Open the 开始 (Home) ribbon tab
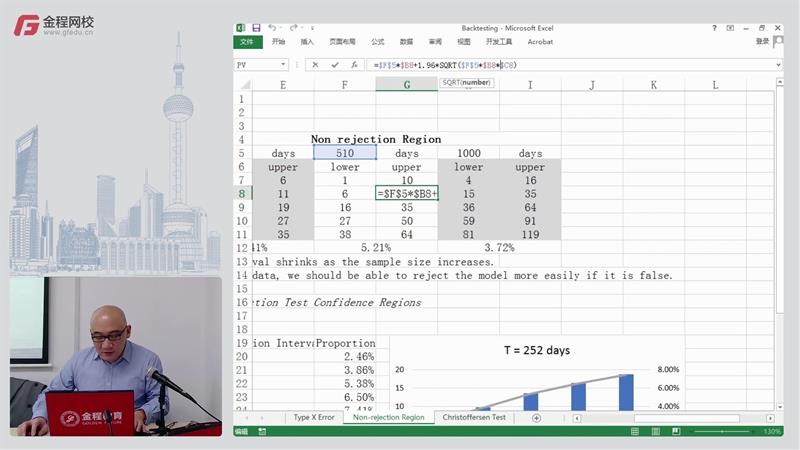This screenshot has height=450, width=800. click(x=279, y=42)
